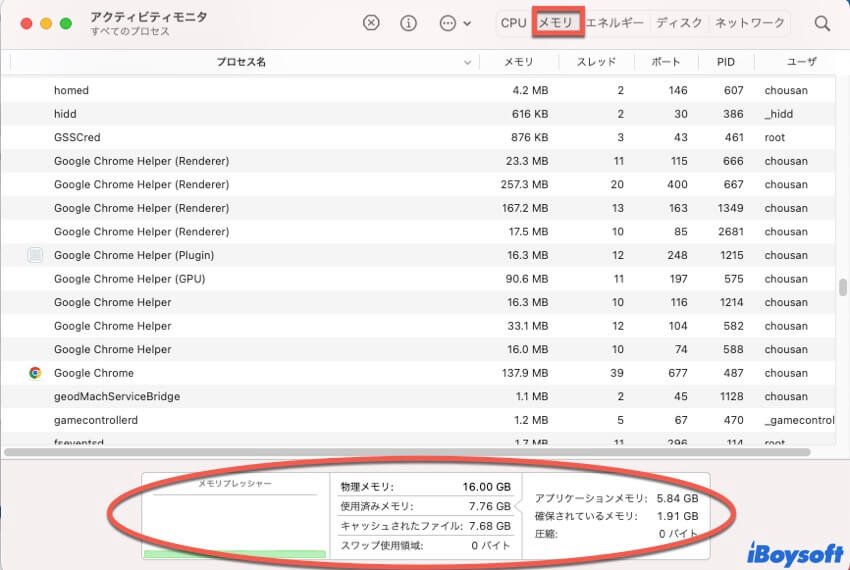Sort by スレッド column header

click(x=596, y=62)
